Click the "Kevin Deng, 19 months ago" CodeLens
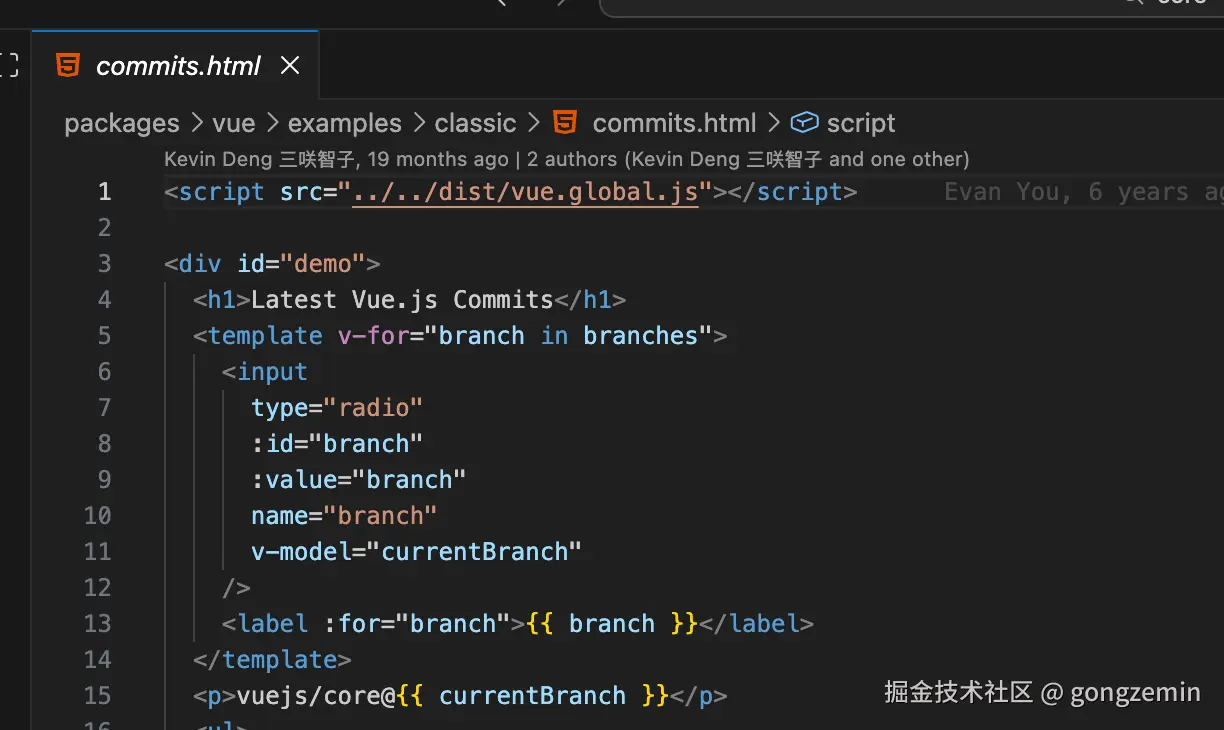Viewport: 1224px width, 730px height. tap(336, 159)
